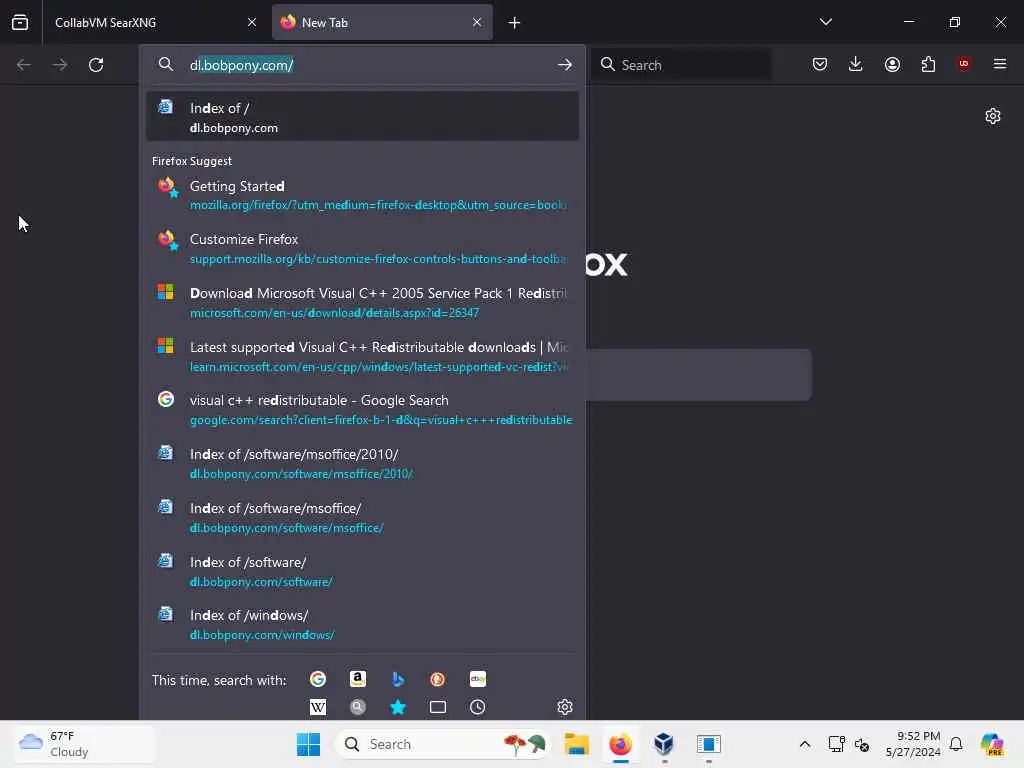Close the CollabVM SearXNG tab
Image resolution: width=1024 pixels, height=768 pixels.
pos(252,22)
